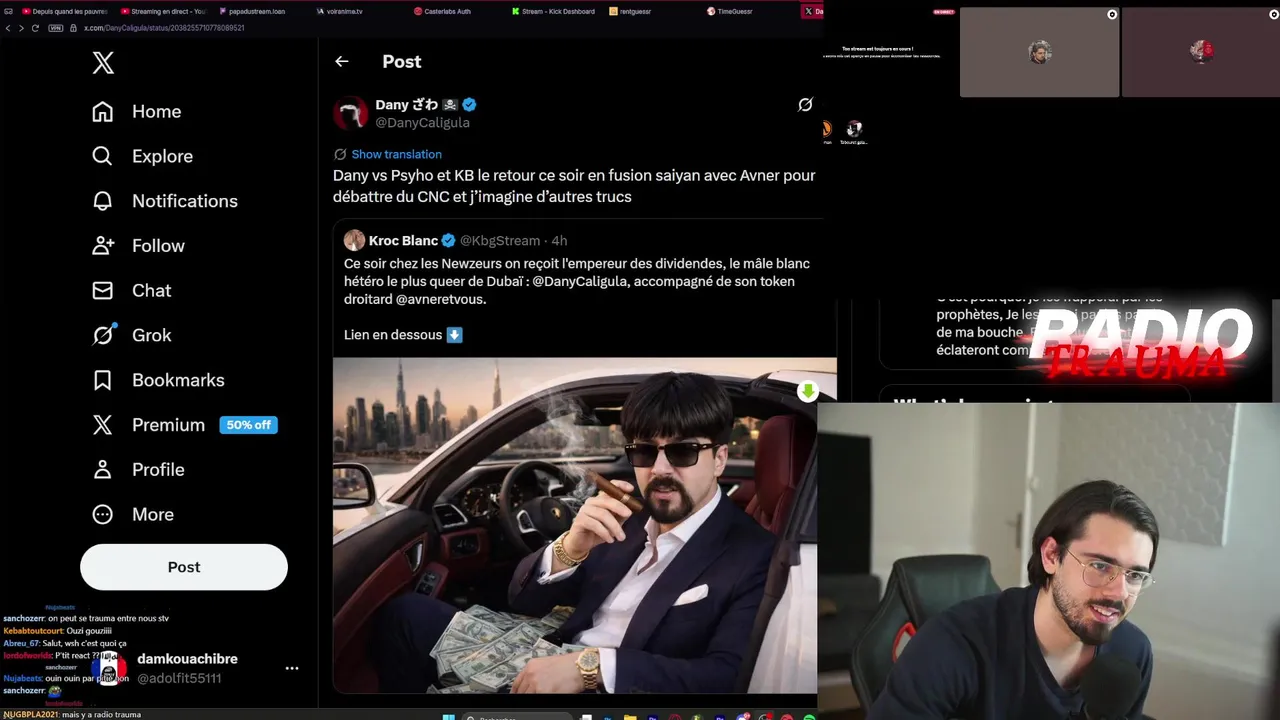Click the white Post button

click(x=184, y=567)
